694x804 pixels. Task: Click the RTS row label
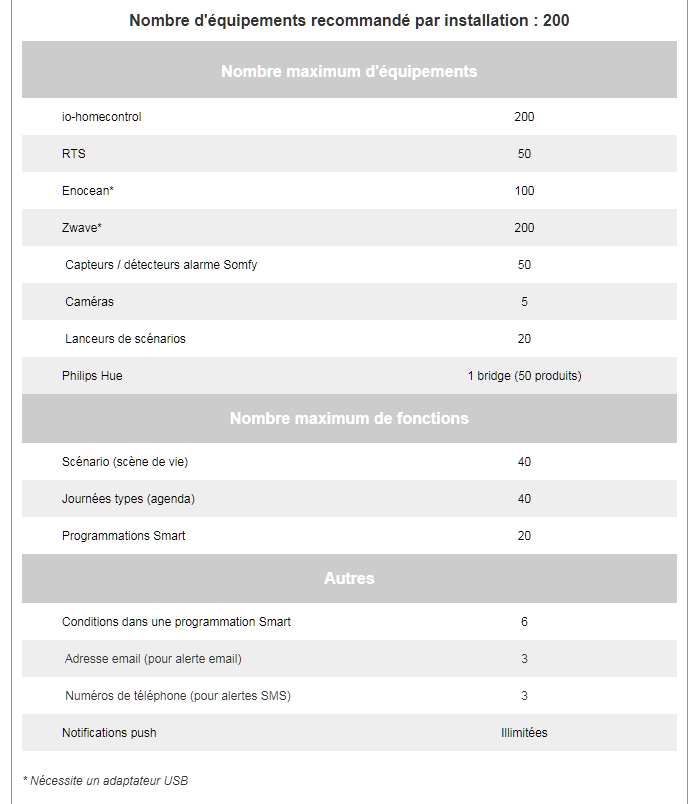click(x=74, y=154)
